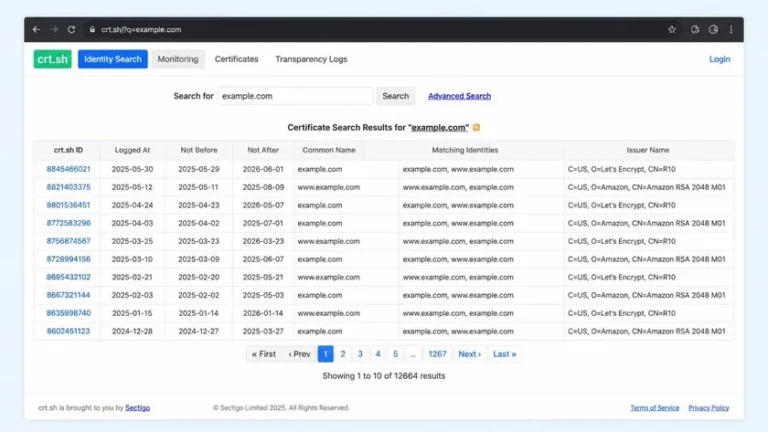Open the Sectigo link in footer
The height and width of the screenshot is (432, 768).
coord(138,408)
